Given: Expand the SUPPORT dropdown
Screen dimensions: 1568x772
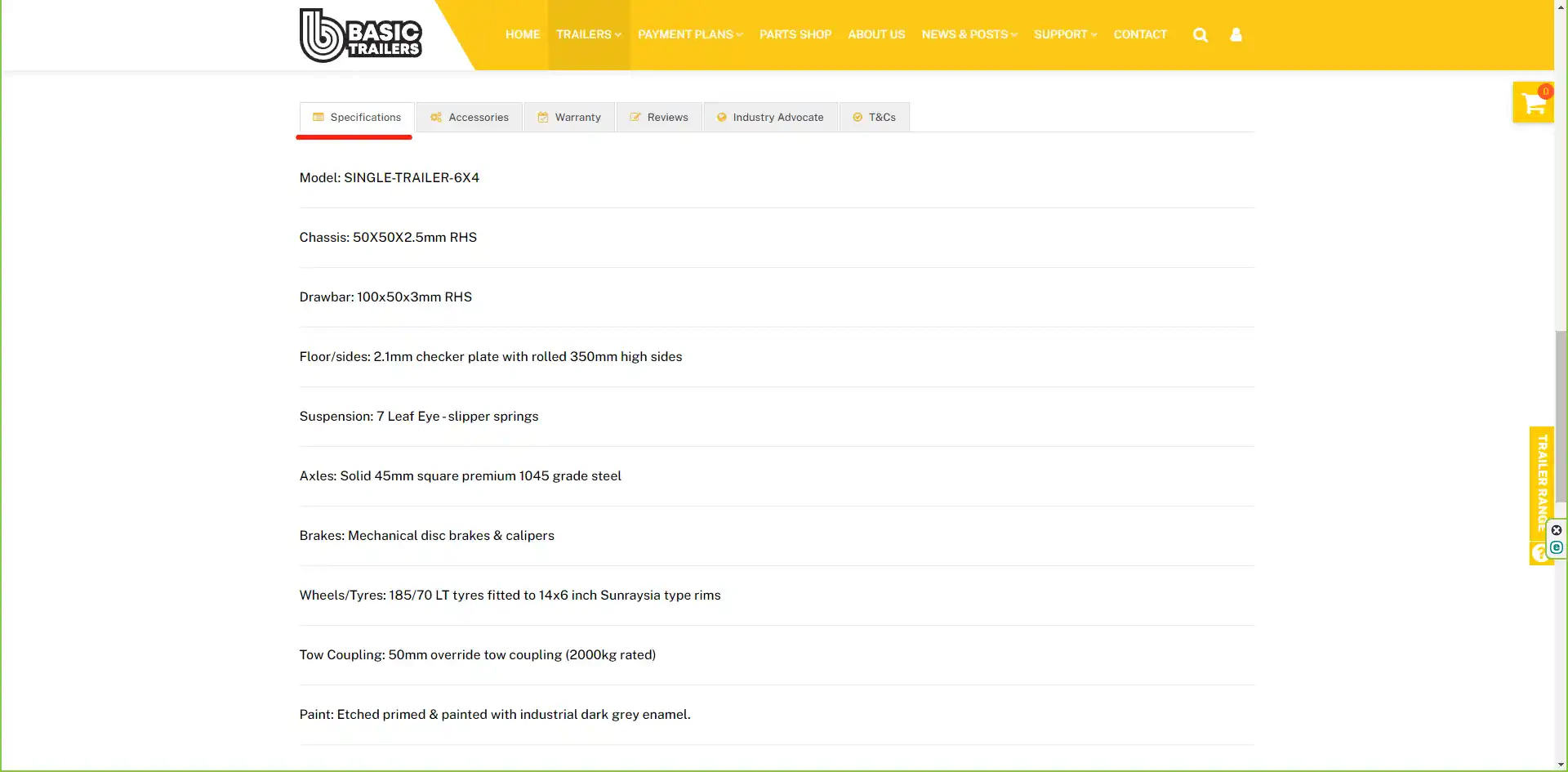Looking at the screenshot, I should click(x=1064, y=34).
